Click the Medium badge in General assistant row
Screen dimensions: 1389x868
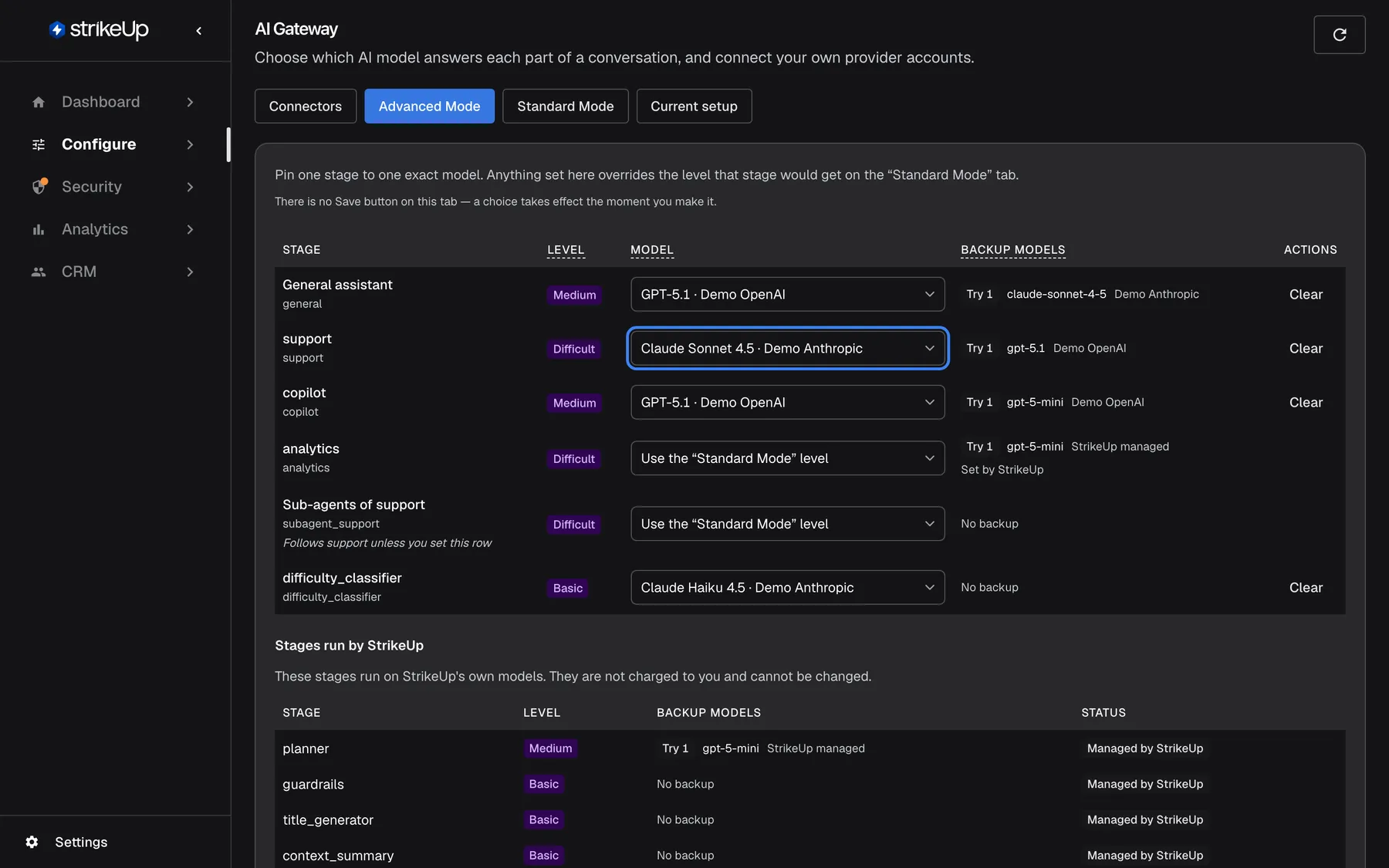pos(574,295)
